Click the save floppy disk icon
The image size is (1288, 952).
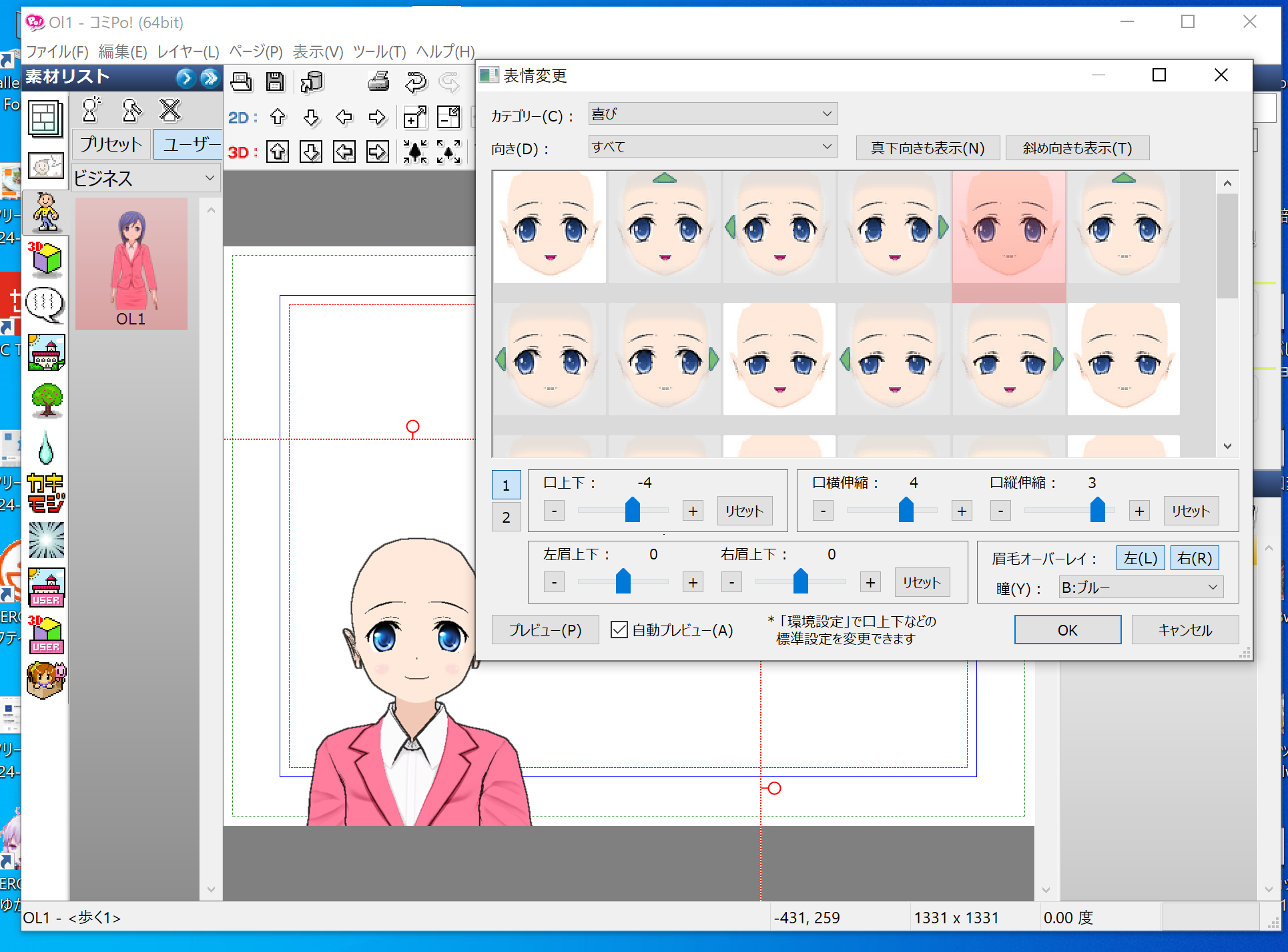click(275, 81)
